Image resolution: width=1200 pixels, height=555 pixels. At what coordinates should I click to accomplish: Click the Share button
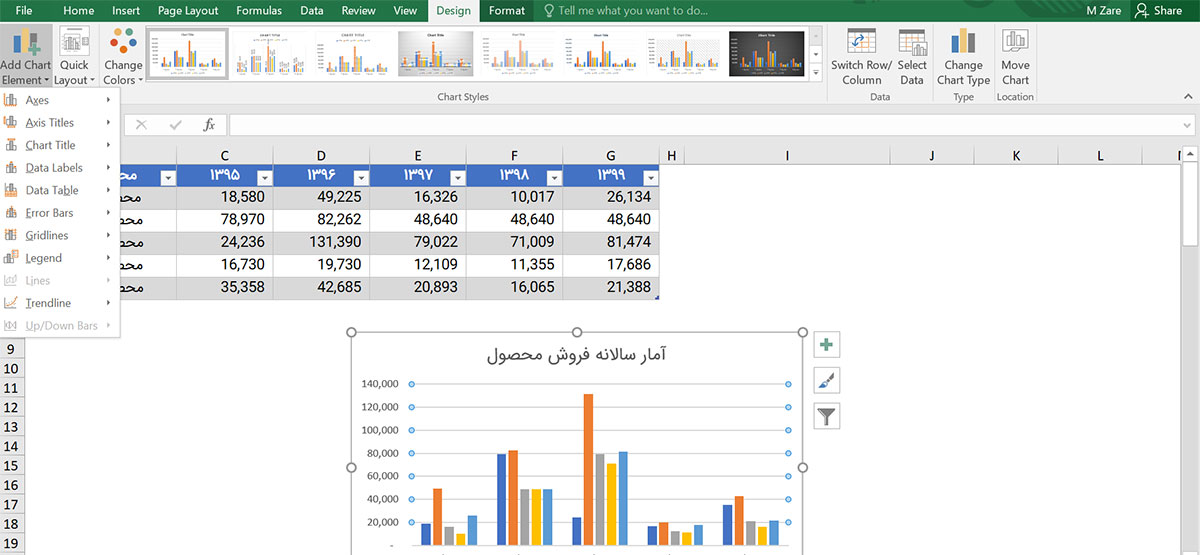pos(1158,11)
